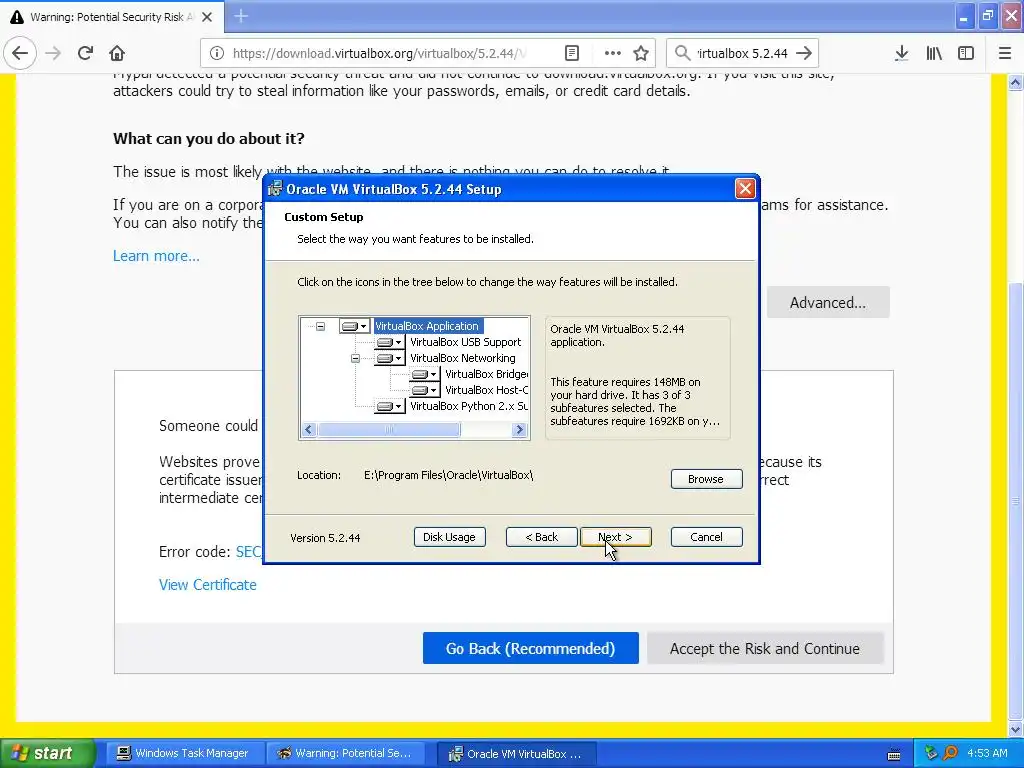Open VirtualBox Application feature install dropdown

(355, 326)
